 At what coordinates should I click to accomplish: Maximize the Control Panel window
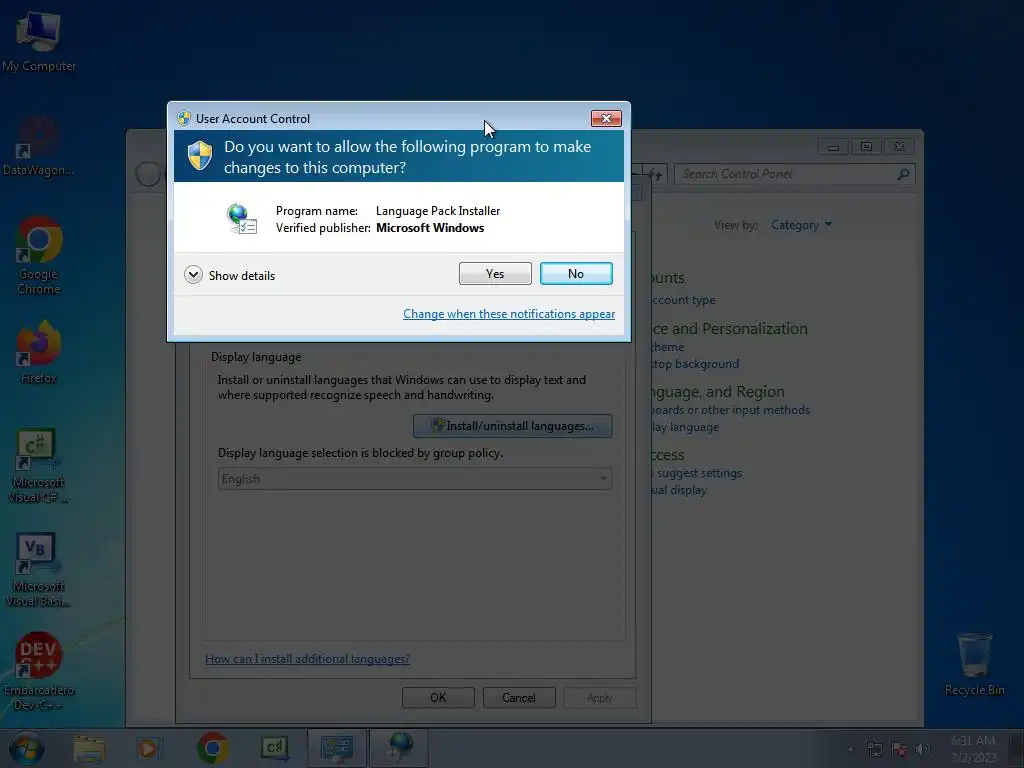point(867,147)
